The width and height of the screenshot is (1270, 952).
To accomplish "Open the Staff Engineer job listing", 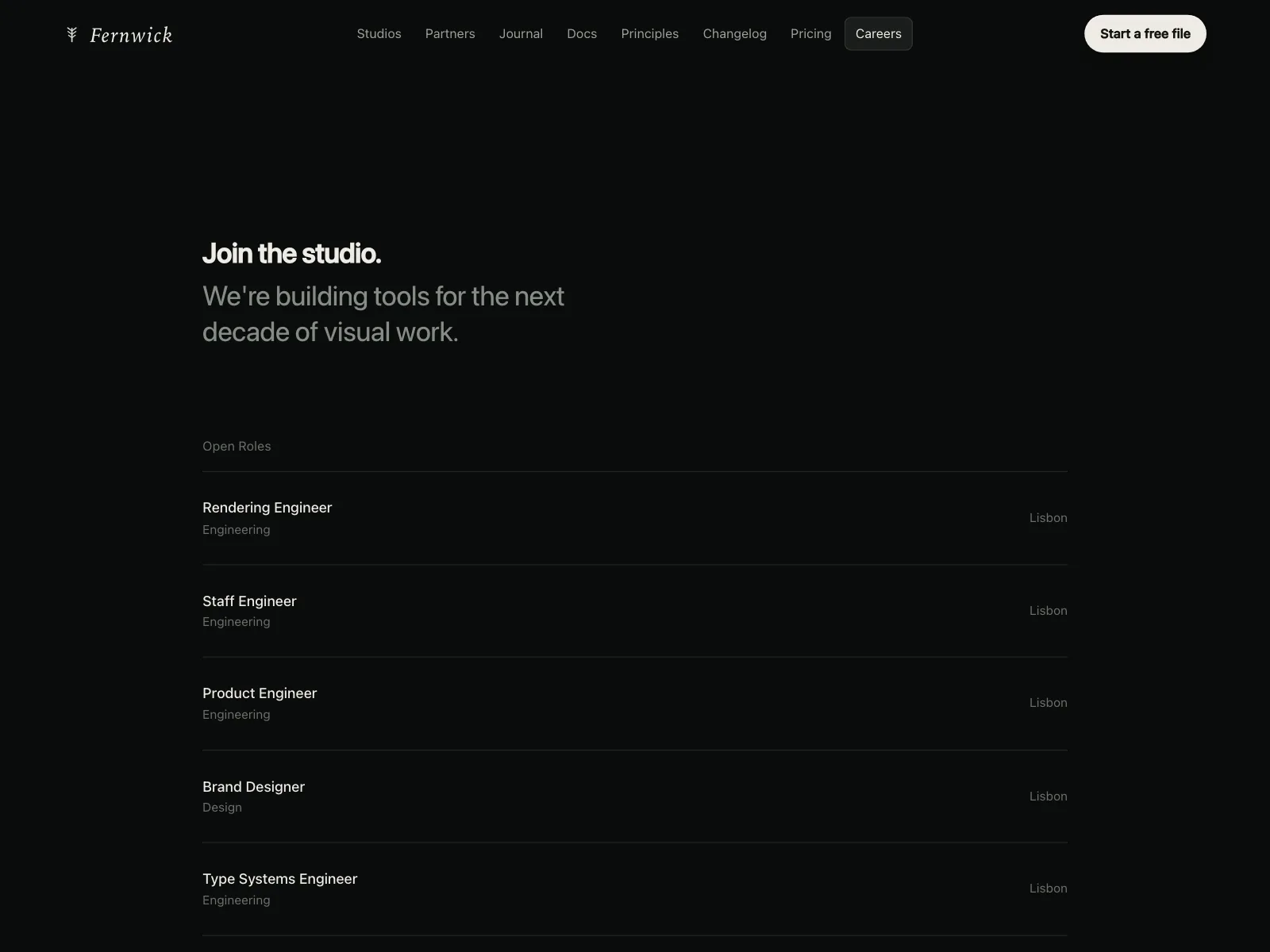I will [635, 611].
